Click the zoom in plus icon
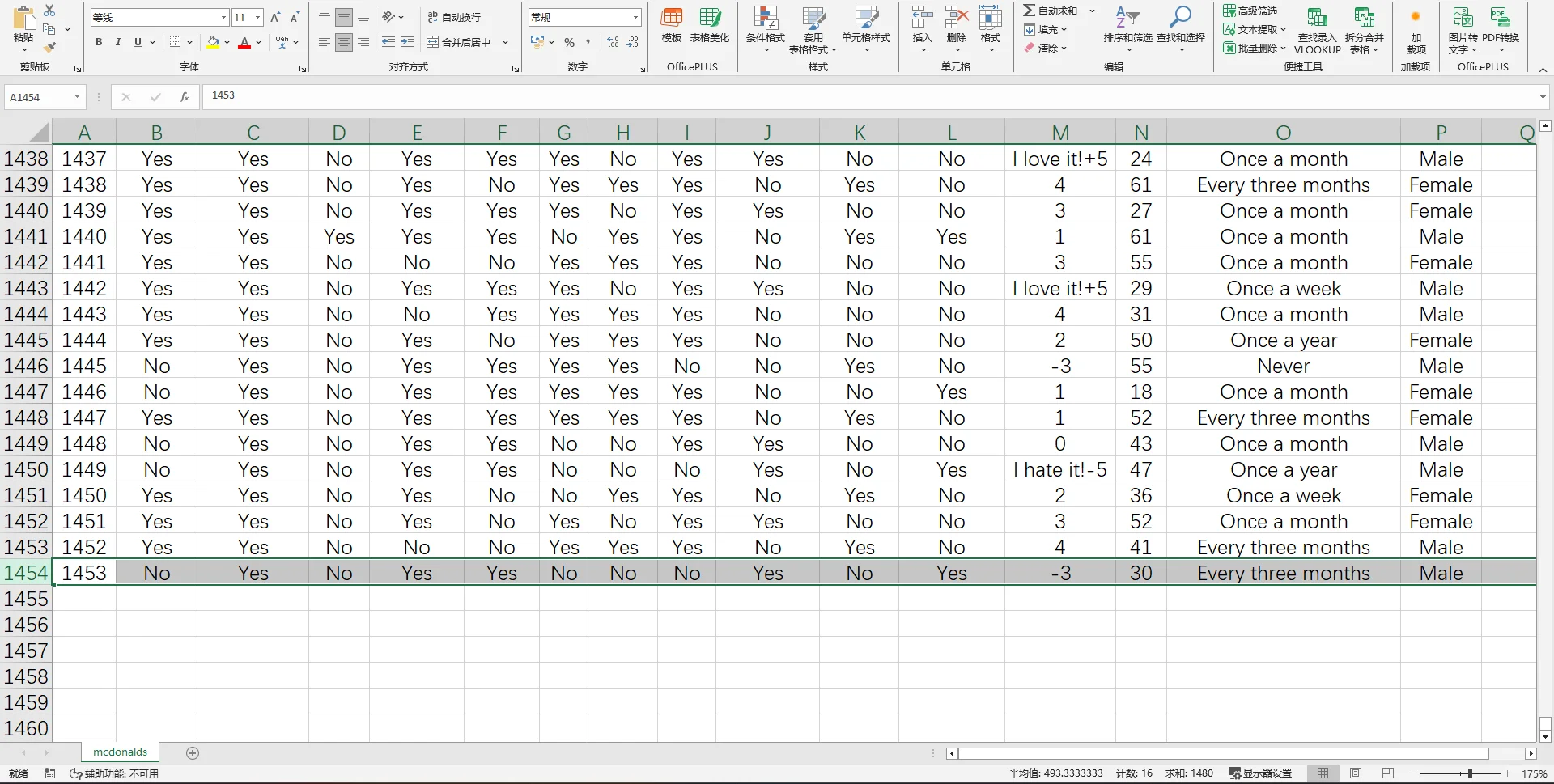This screenshot has width=1554, height=784. 1508,773
